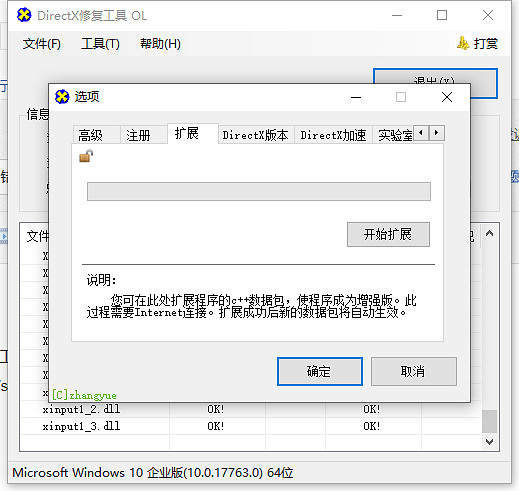Click the exit button in the main window

(435, 76)
